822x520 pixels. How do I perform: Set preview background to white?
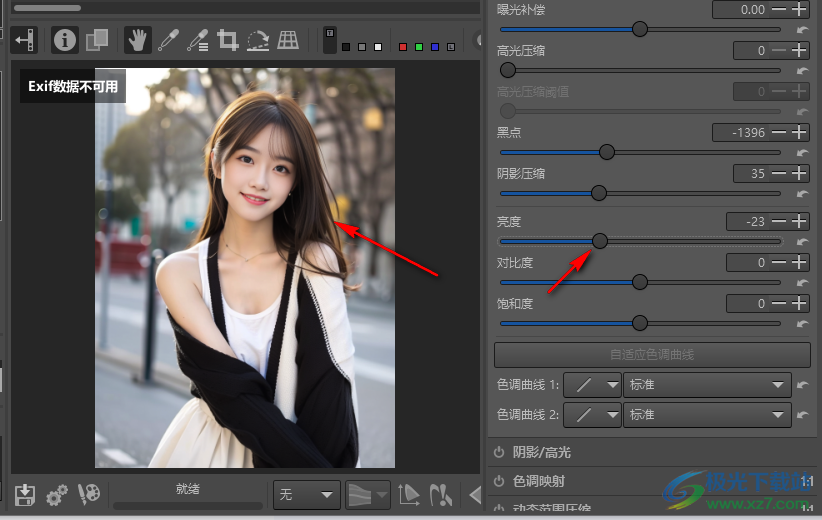pos(378,47)
